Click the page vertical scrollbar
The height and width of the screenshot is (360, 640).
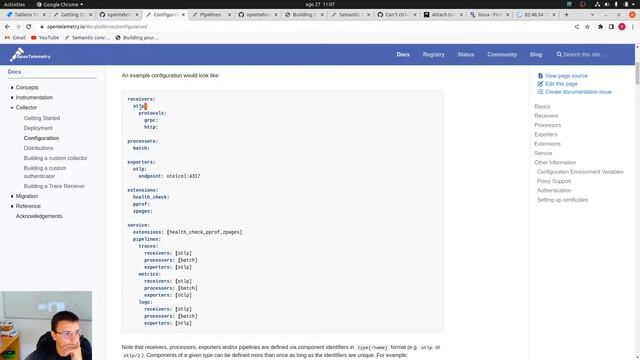(637, 73)
